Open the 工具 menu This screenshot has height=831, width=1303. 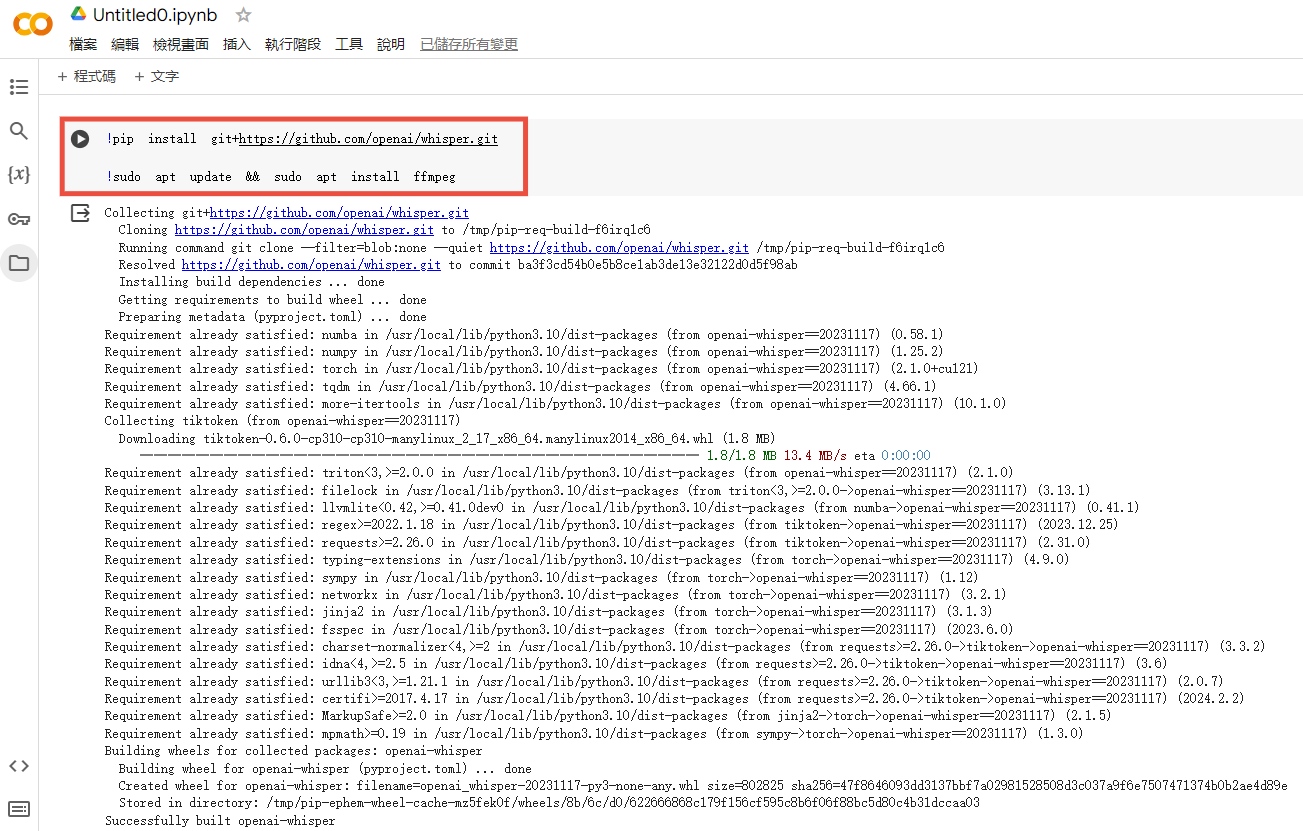[x=349, y=44]
